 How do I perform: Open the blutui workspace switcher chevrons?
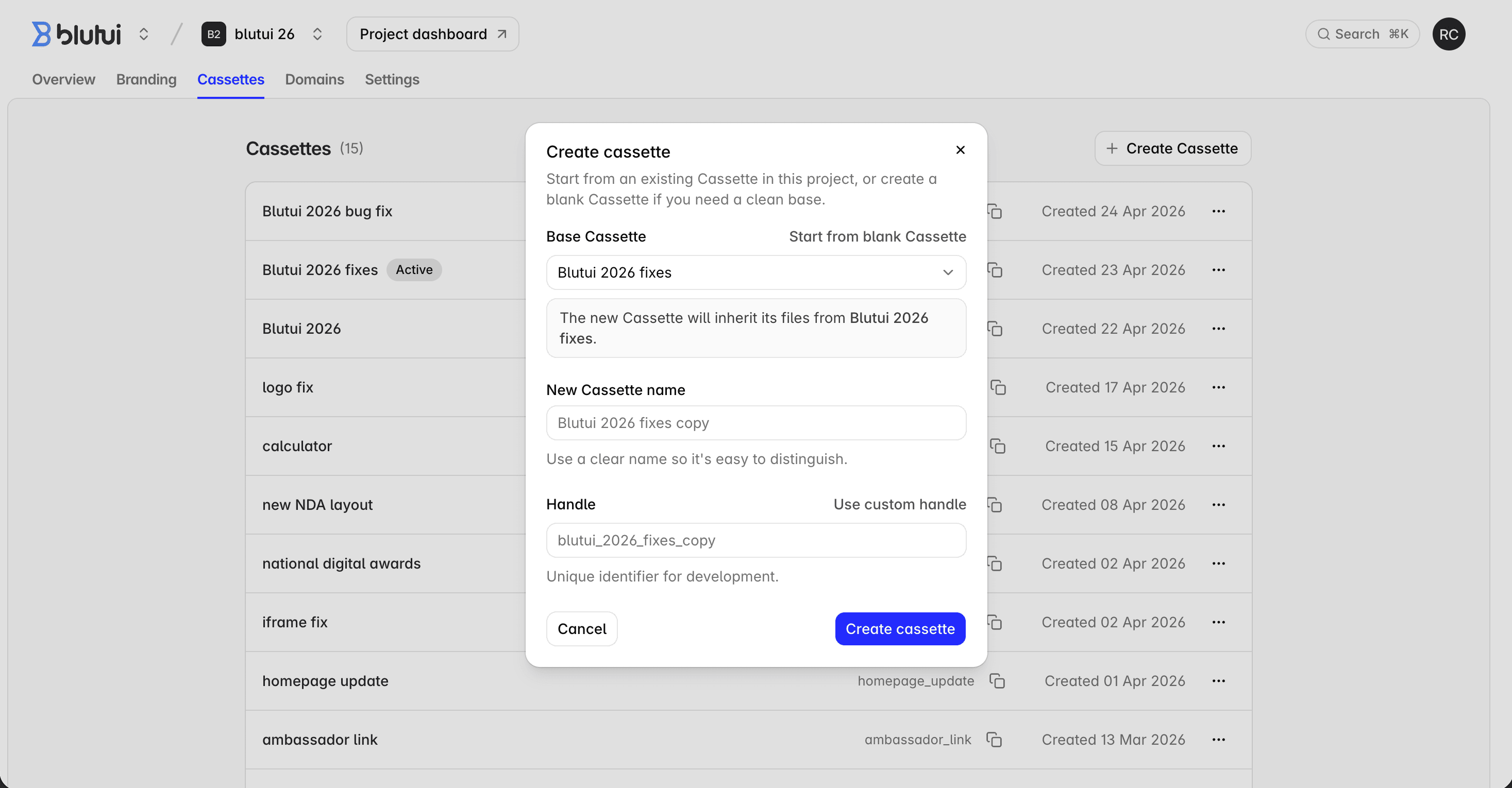[144, 34]
